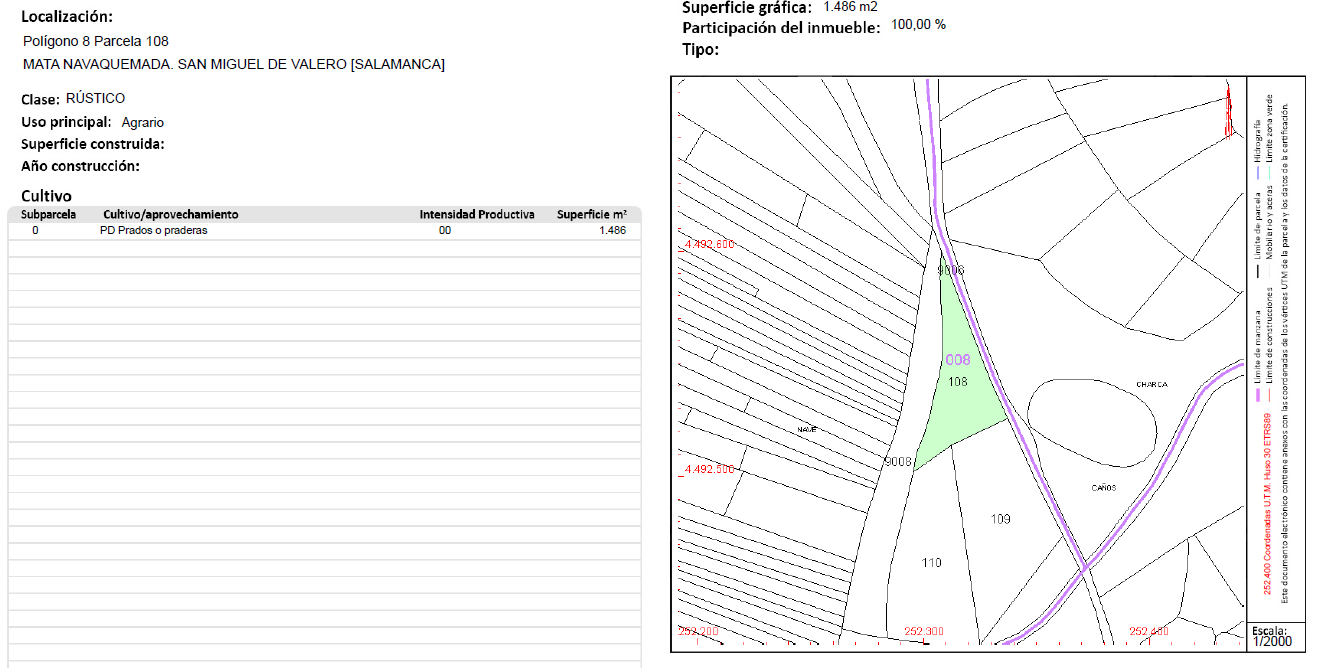The width and height of the screenshot is (1324, 668).
Task: Click the Superficie m² column header
Action: (592, 215)
